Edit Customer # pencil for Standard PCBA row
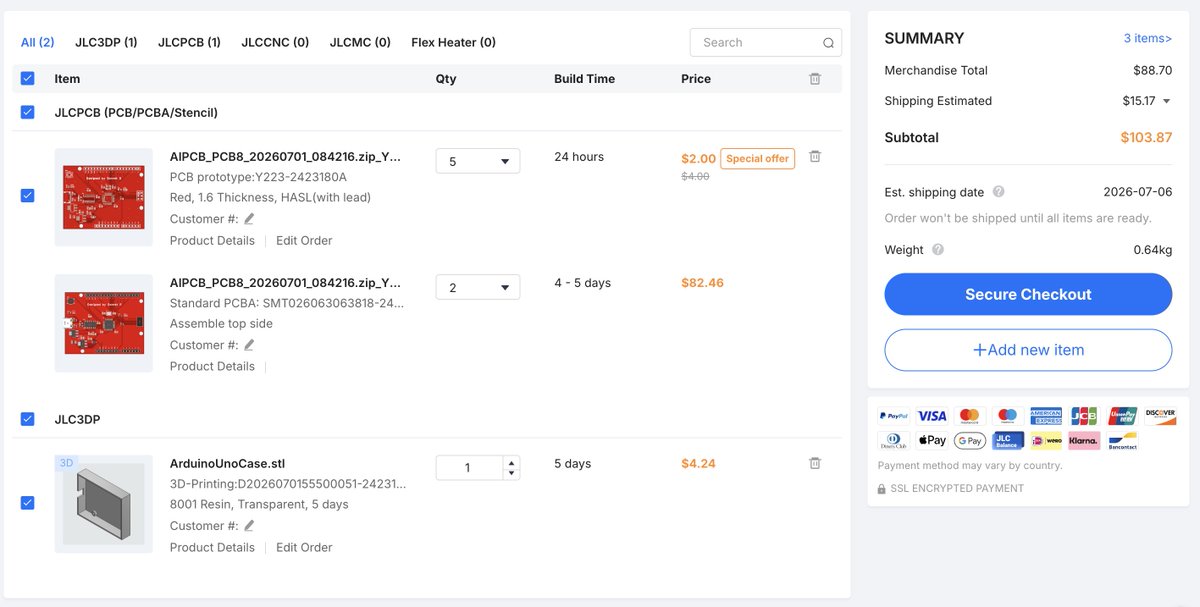The height and width of the screenshot is (607, 1200). click(249, 345)
